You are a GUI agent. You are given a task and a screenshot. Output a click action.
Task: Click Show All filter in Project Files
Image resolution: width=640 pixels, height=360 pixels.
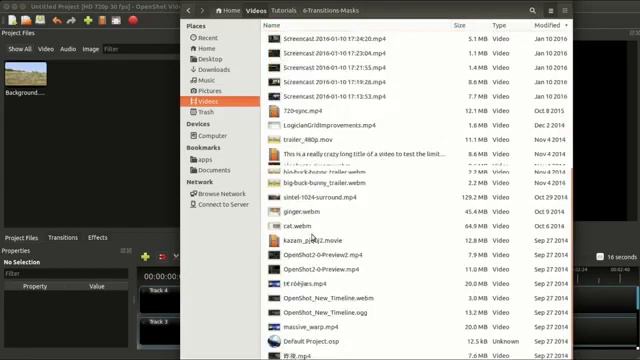coord(20,49)
